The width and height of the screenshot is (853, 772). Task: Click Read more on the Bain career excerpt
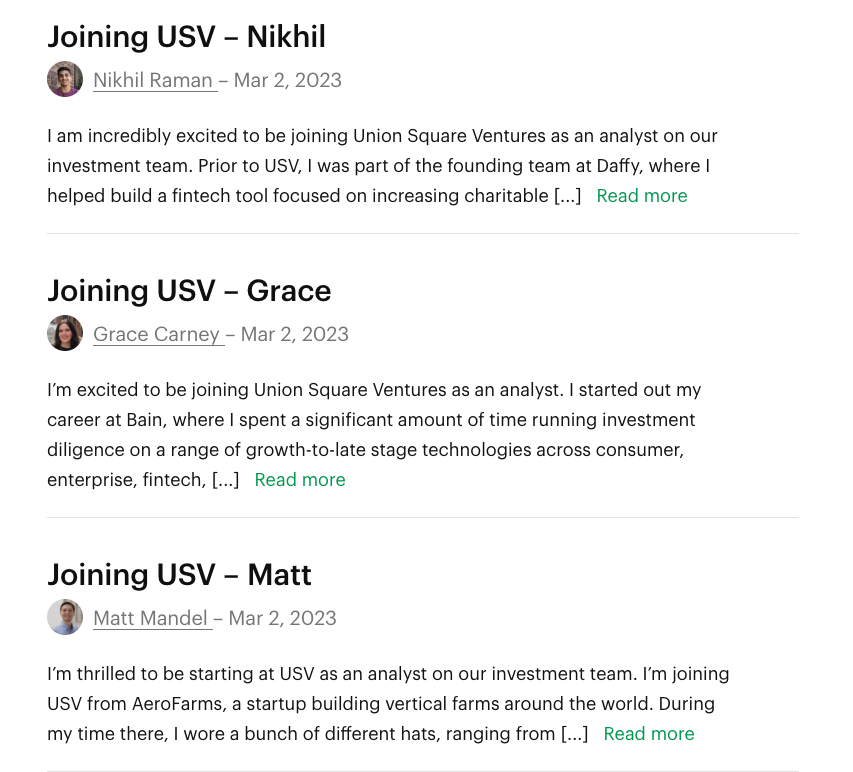click(x=300, y=480)
